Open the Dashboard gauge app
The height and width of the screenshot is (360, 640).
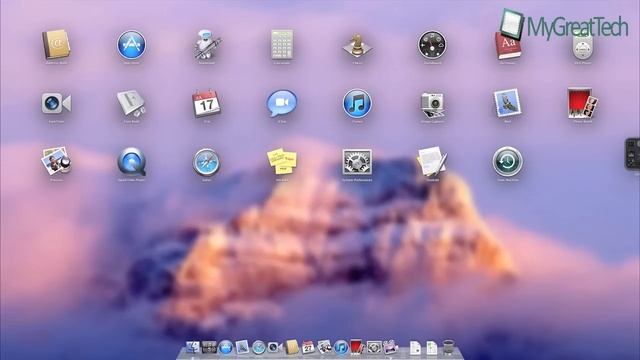pyautogui.click(x=432, y=44)
